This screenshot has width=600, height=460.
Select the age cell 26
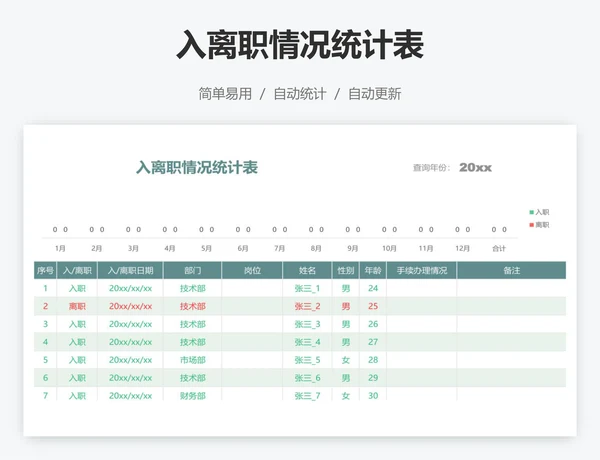tap(373, 324)
